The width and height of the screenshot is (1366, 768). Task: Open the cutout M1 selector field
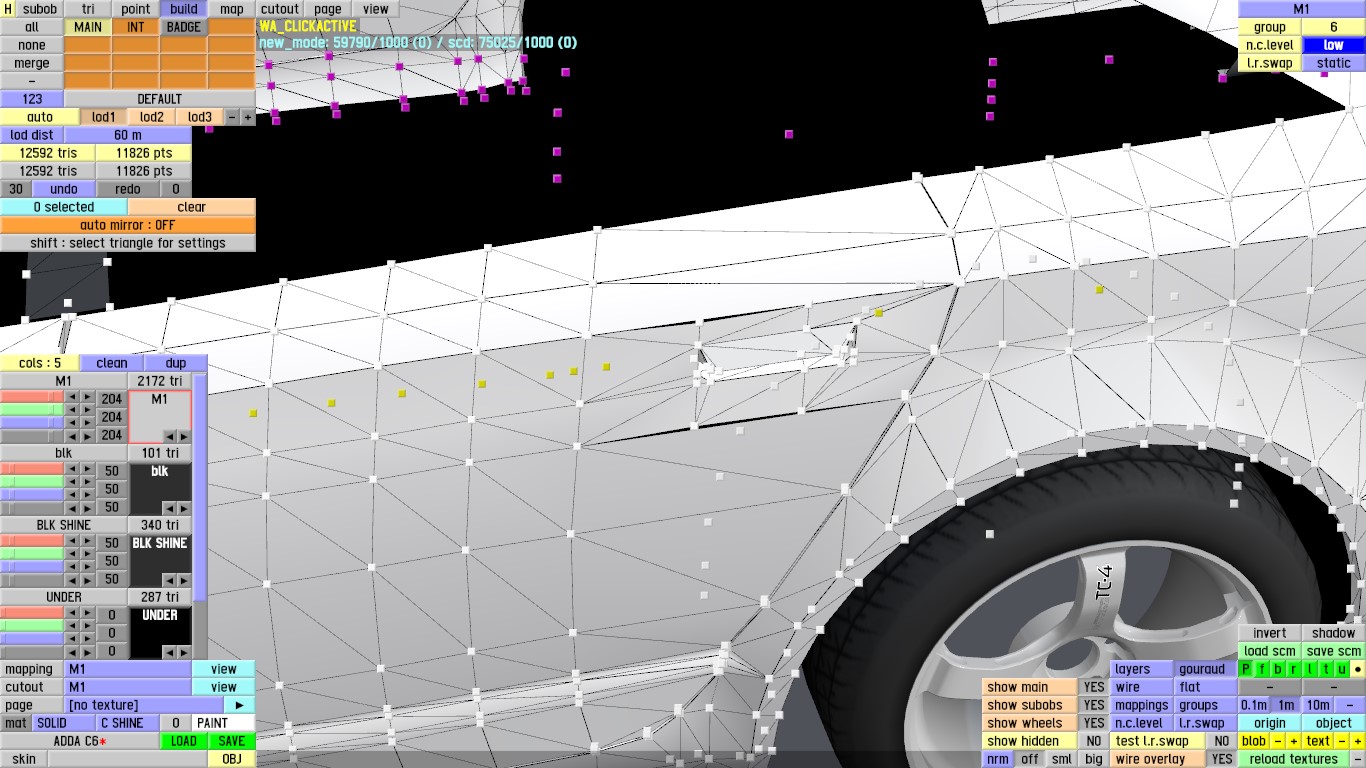[x=128, y=687]
